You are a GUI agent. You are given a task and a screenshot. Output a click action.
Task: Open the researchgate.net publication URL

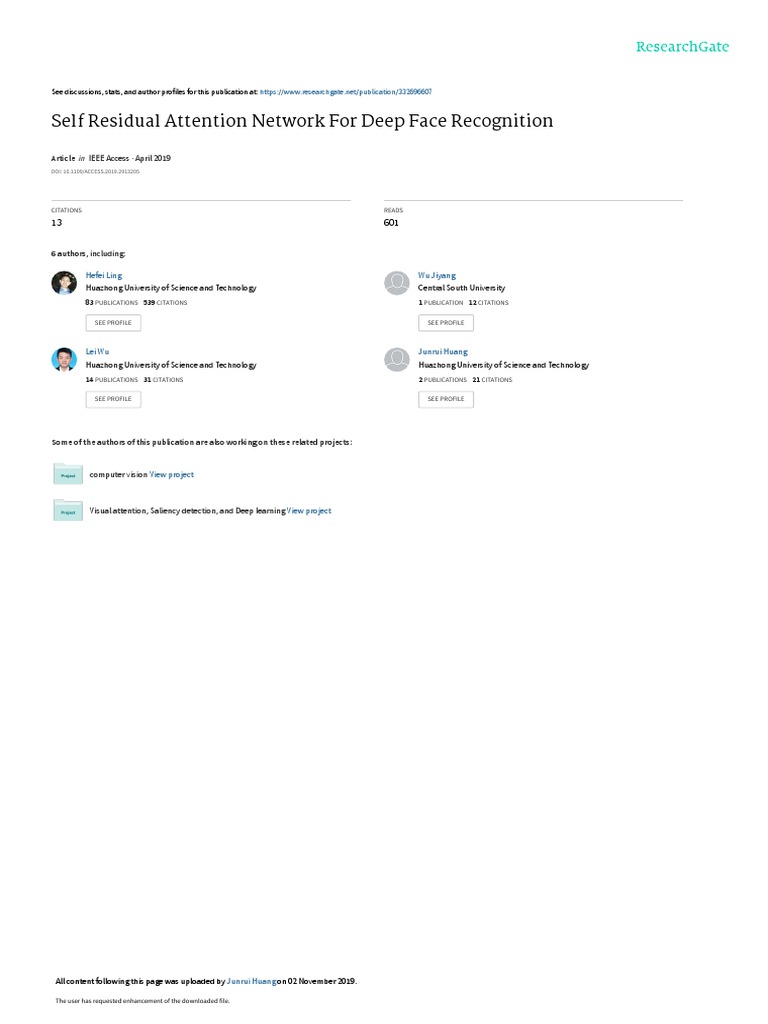(x=345, y=92)
